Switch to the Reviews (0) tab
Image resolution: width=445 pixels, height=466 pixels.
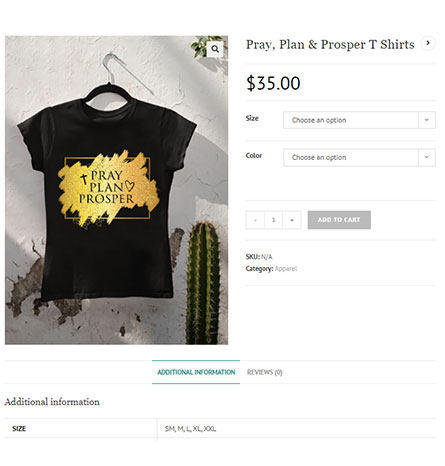coord(265,372)
